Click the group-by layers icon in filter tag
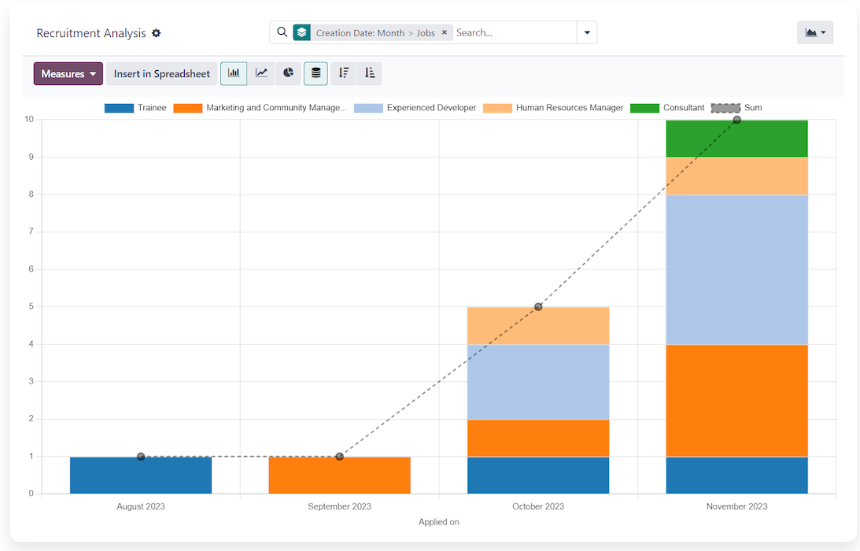The width and height of the screenshot is (860, 551). pyautogui.click(x=301, y=32)
